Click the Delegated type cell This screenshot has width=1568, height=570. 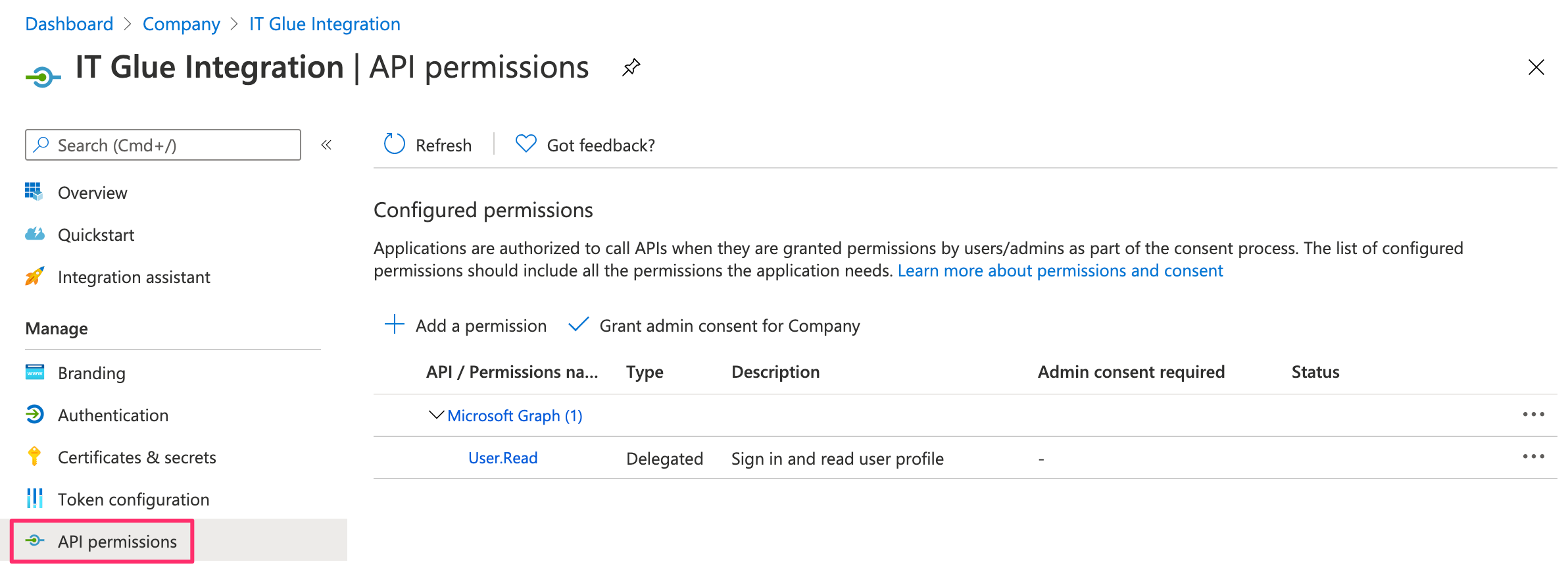point(665,459)
